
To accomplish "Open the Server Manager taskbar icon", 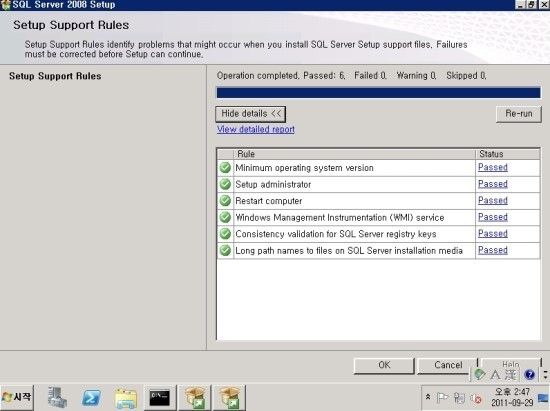I will coord(57,397).
